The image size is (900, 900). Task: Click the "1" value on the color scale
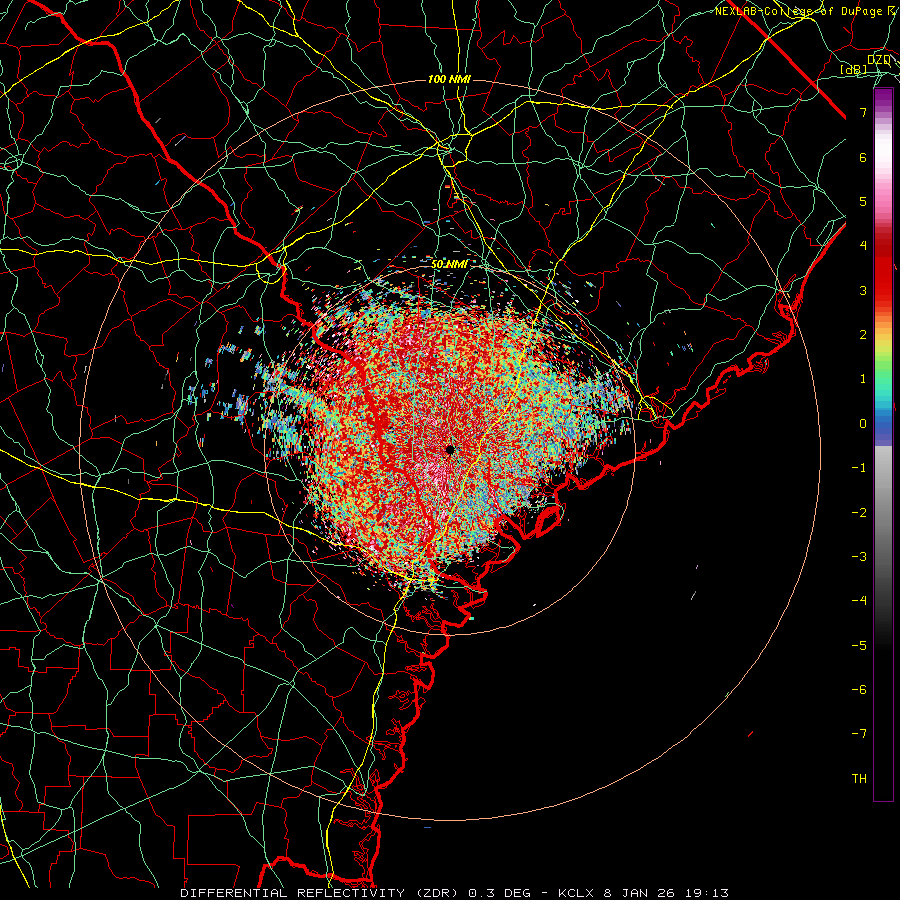[x=863, y=379]
